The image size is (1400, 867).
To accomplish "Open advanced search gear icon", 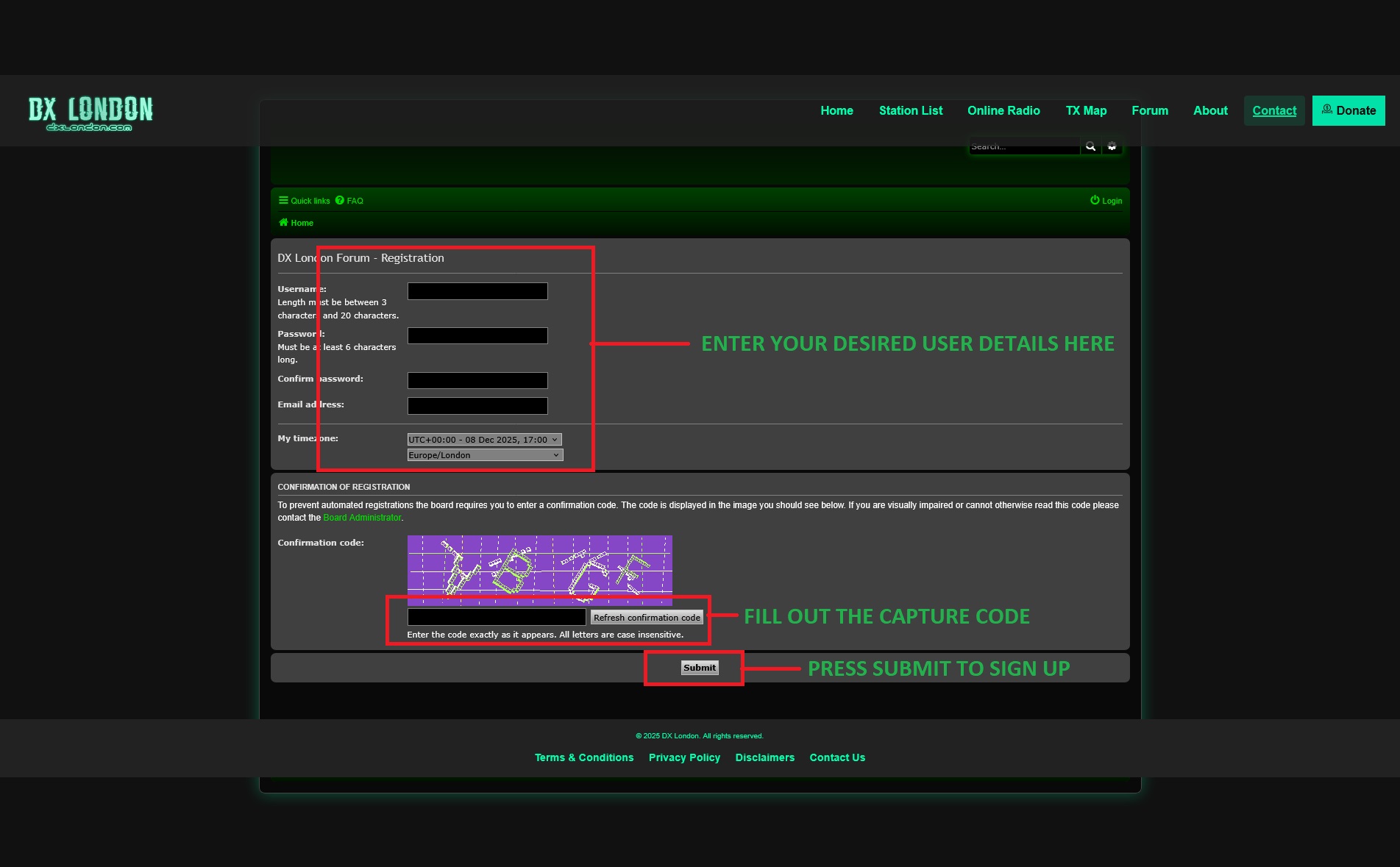I will [x=1112, y=146].
